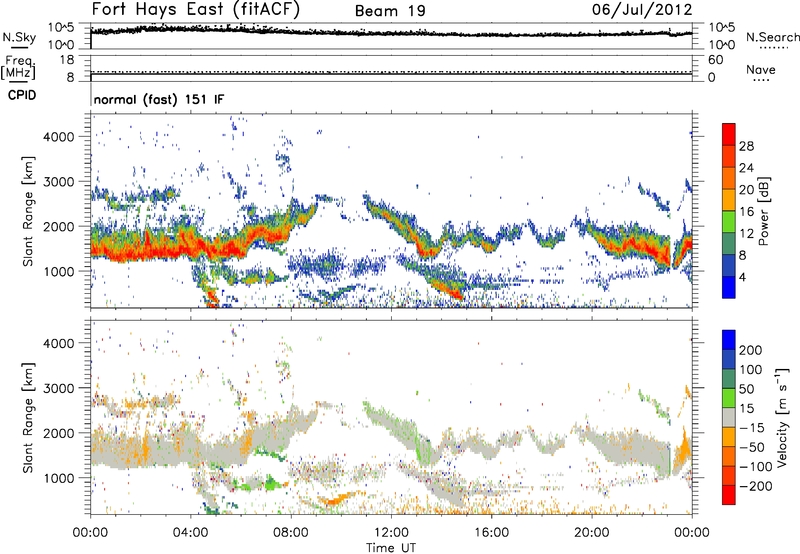Image resolution: width=800 pixels, height=554 pixels.
Task: Click the 60 tick on the Nave axis
Action: [x=716, y=60]
